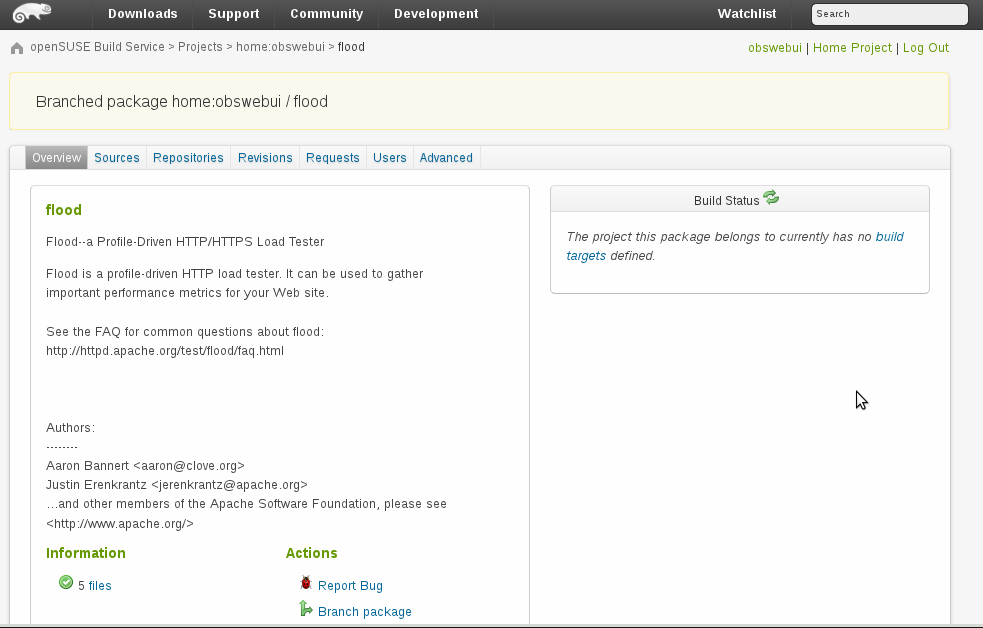Open the Revisions tab
The width and height of the screenshot is (983, 628).
pos(265,158)
